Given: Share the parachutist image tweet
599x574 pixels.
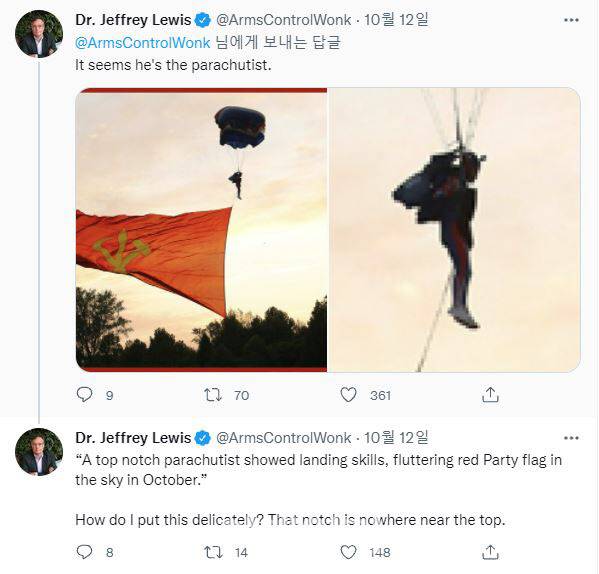Looking at the screenshot, I should pos(490,395).
